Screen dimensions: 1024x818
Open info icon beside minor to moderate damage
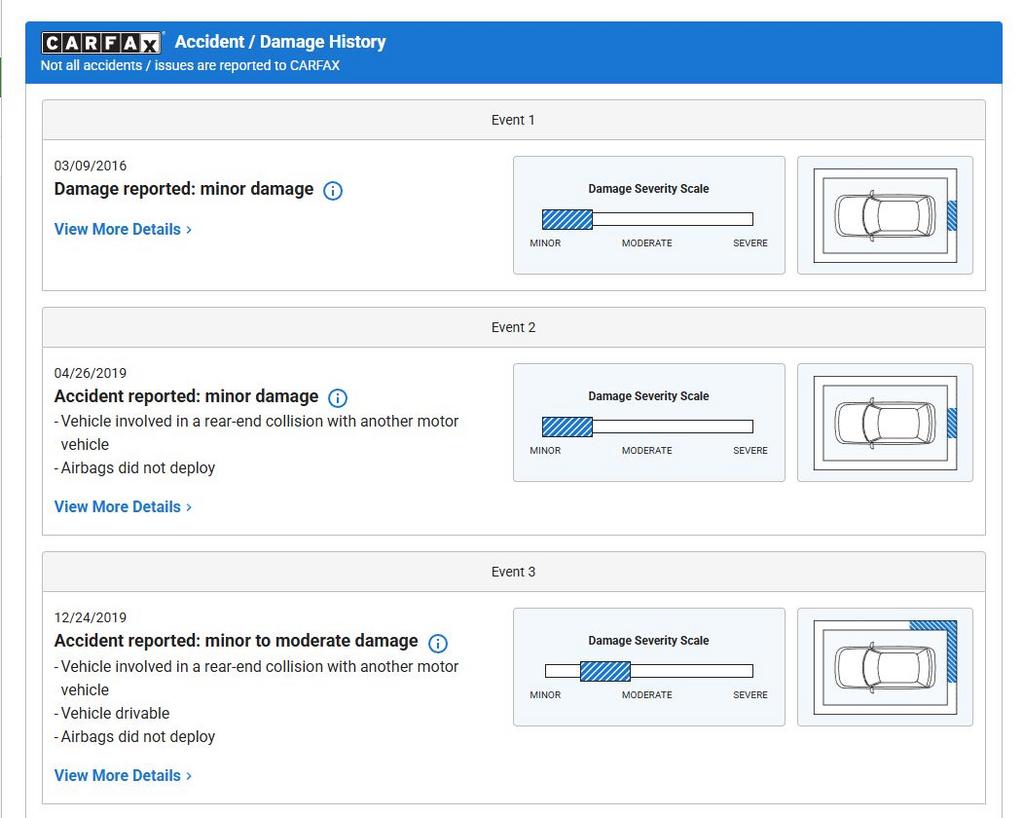(437, 643)
